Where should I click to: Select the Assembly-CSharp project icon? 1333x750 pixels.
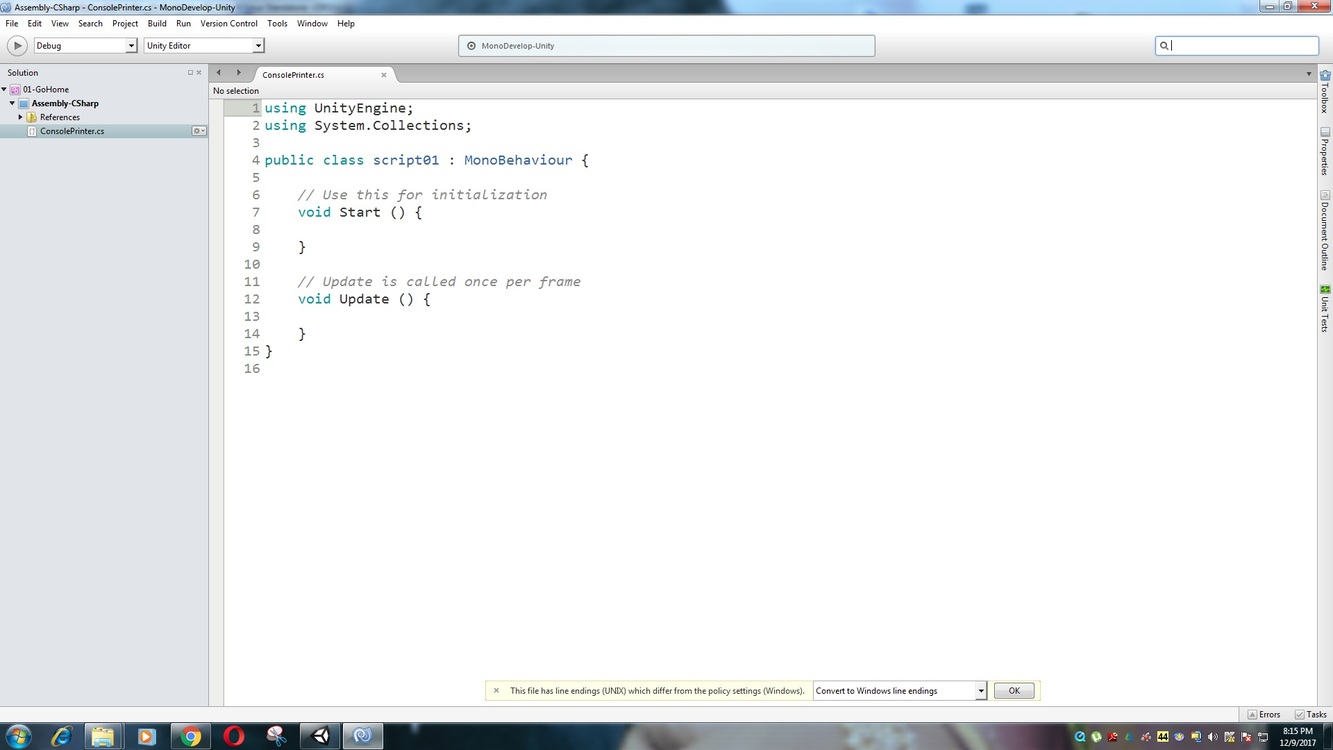point(24,103)
